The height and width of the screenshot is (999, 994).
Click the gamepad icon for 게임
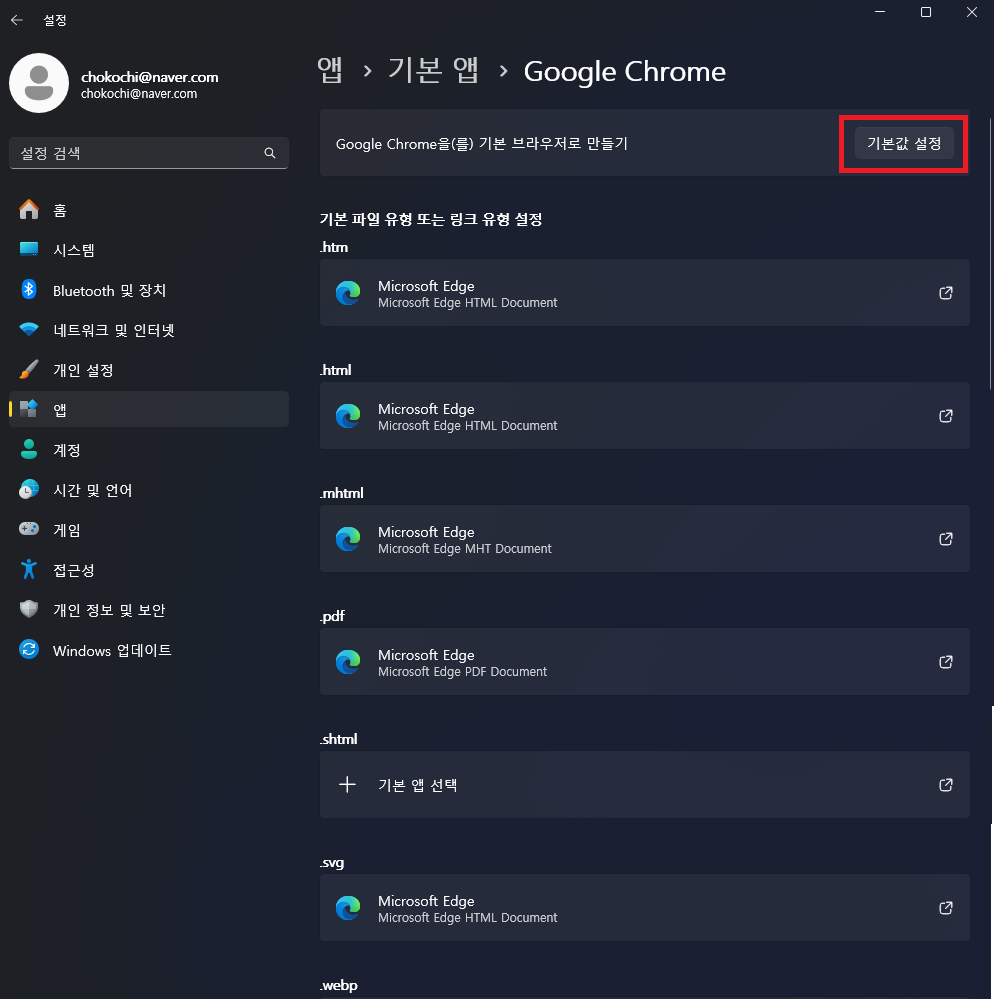(29, 529)
